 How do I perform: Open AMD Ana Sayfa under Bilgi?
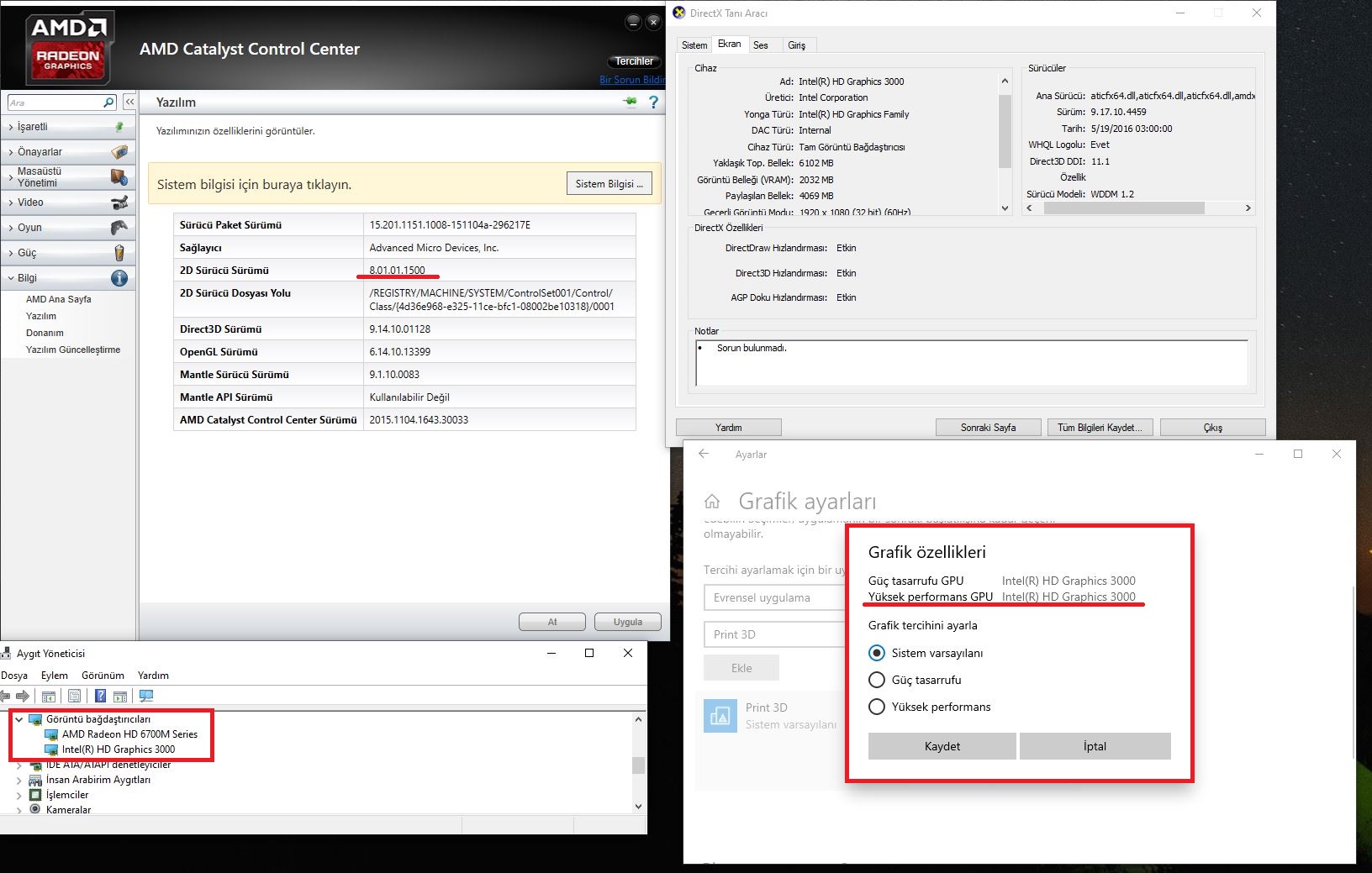[x=59, y=299]
